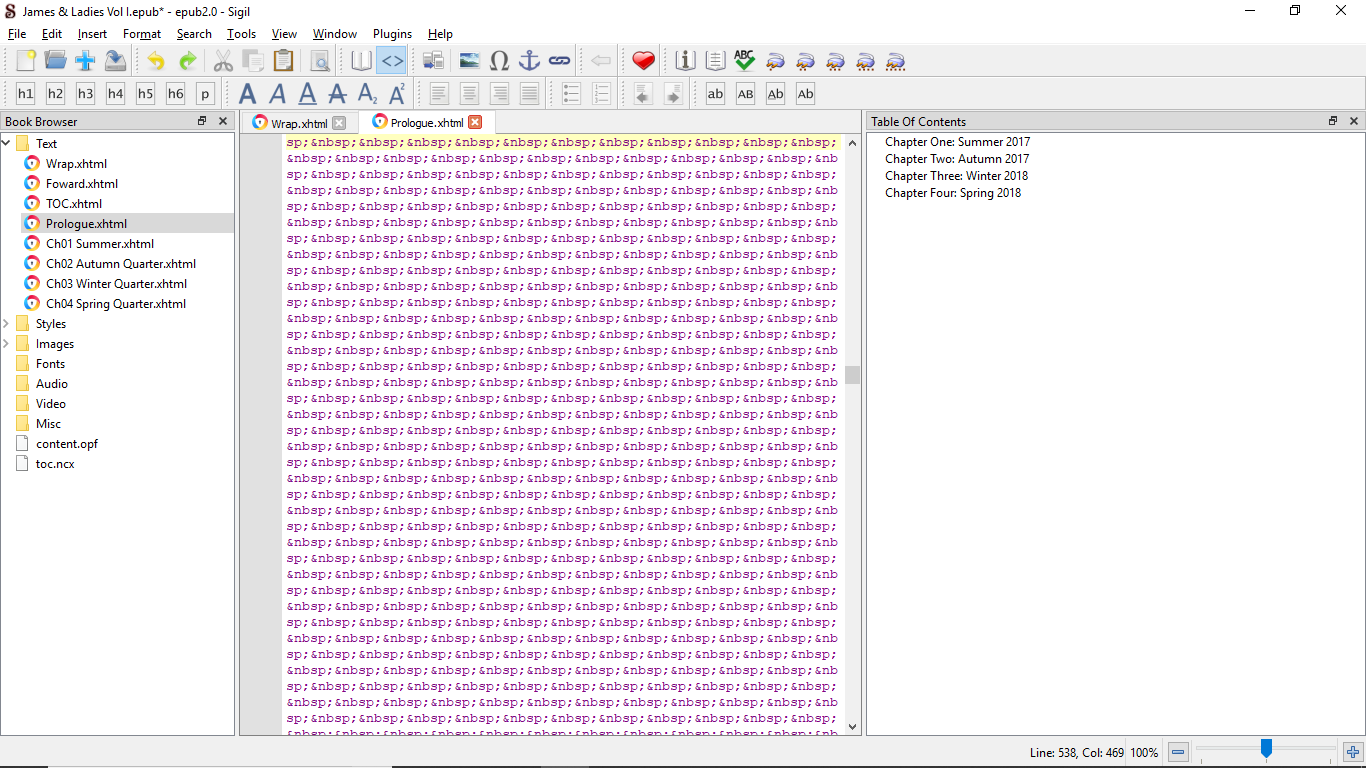Click the zoom slider handle

[1266, 748]
